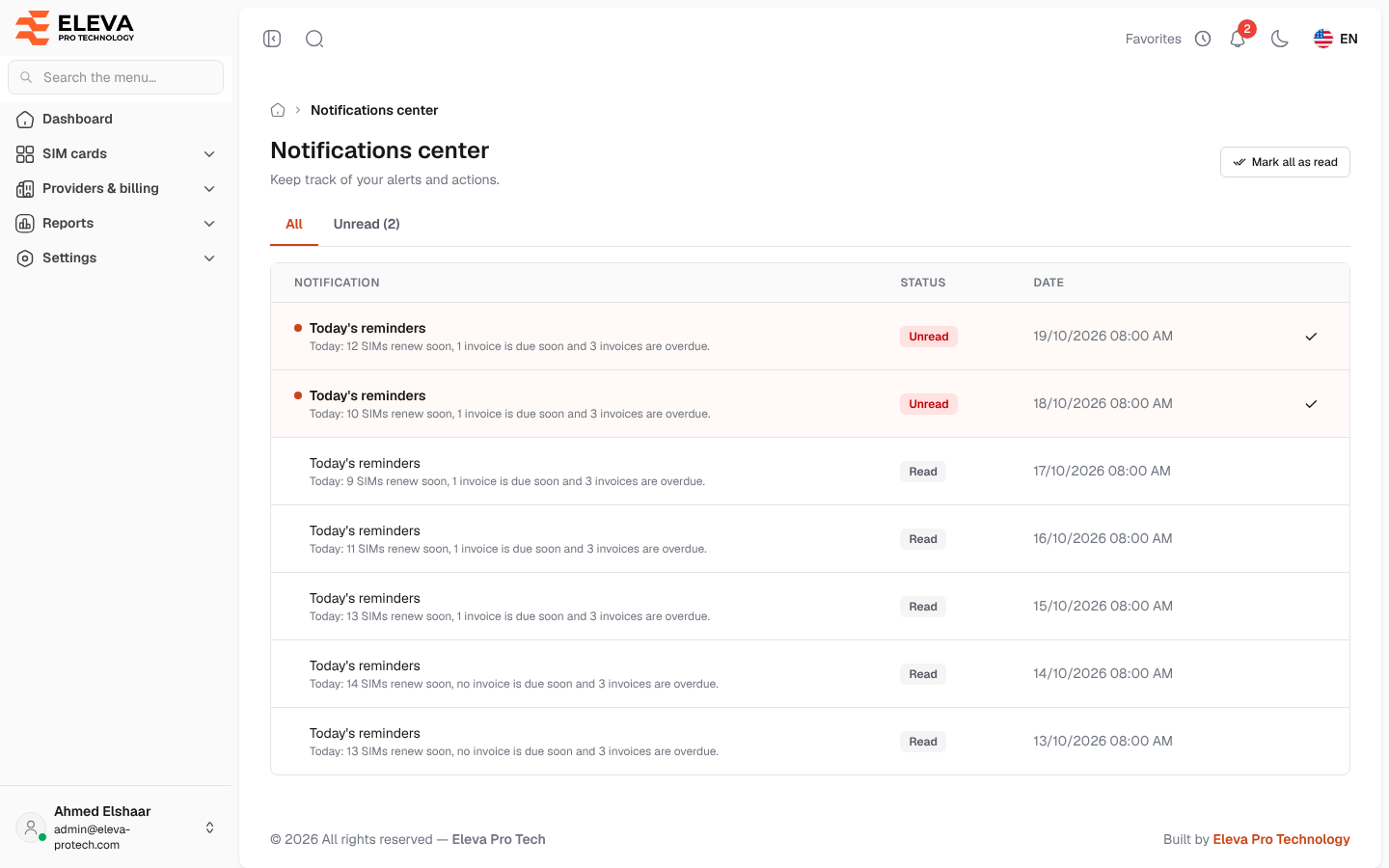This screenshot has height=868, width=1389.
Task: Click the Eleva Pro Technology logo
Action: pos(75,27)
